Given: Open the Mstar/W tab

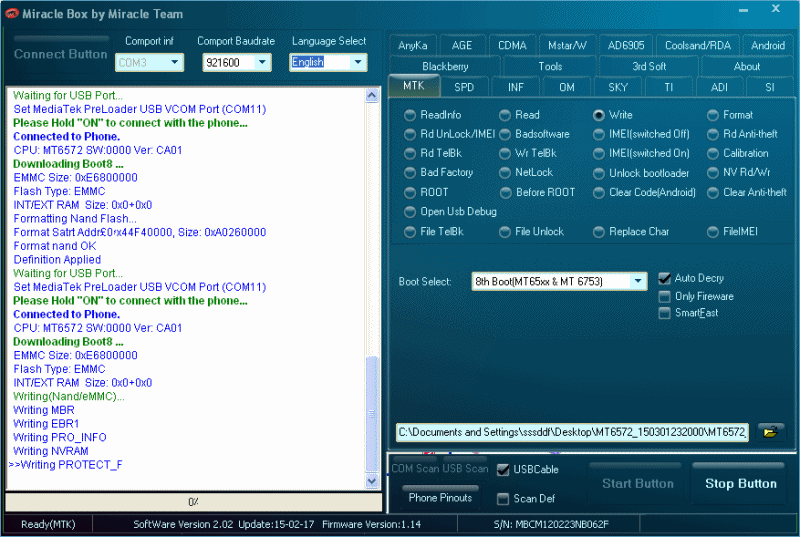Looking at the screenshot, I should (x=567, y=45).
